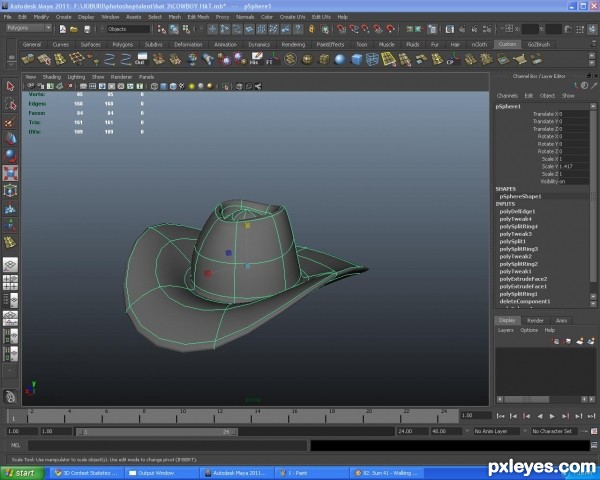Select the pSphereShape1 shape entry
Viewport: 600px width, 480px height.
pos(520,196)
